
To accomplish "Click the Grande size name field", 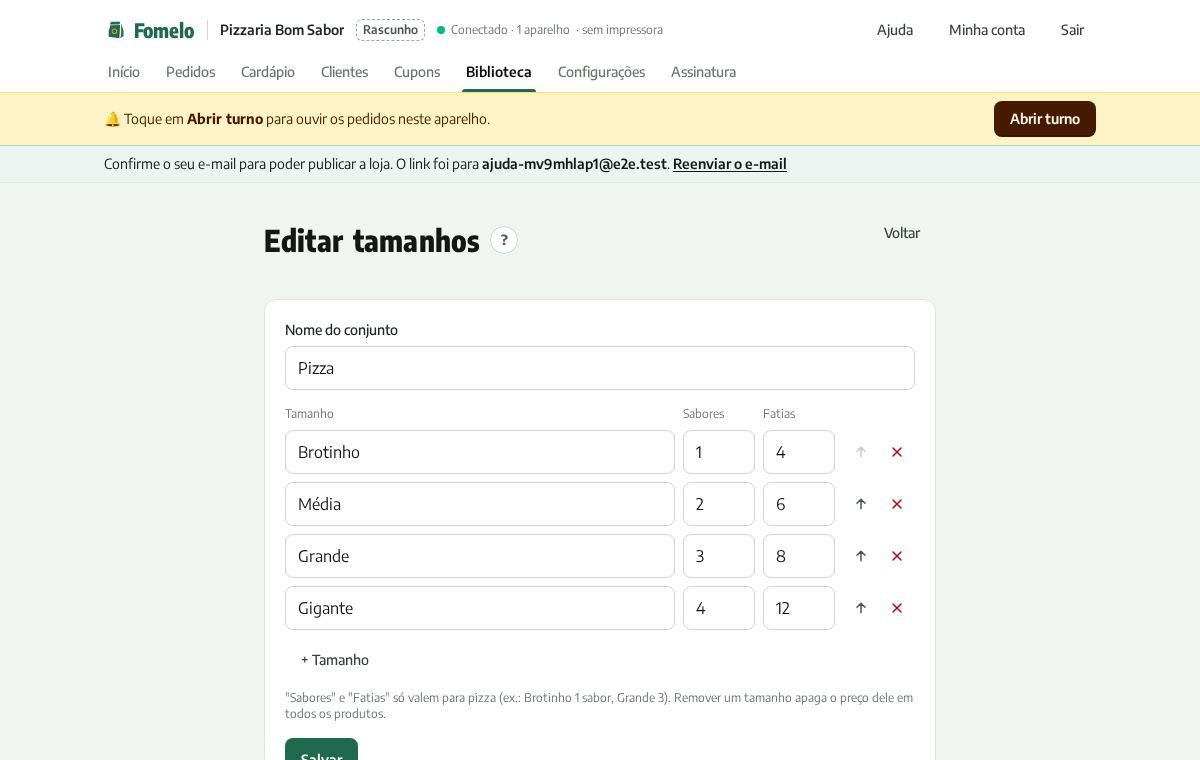I will (480, 556).
